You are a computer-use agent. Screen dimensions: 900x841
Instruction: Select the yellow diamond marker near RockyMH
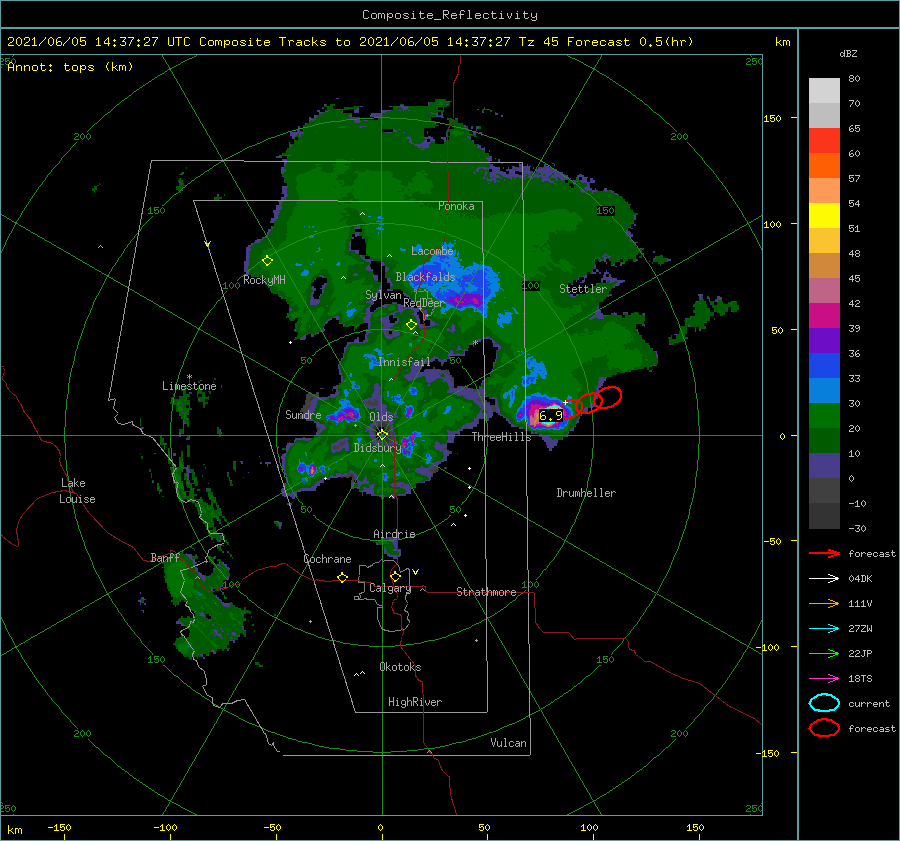coord(267,261)
